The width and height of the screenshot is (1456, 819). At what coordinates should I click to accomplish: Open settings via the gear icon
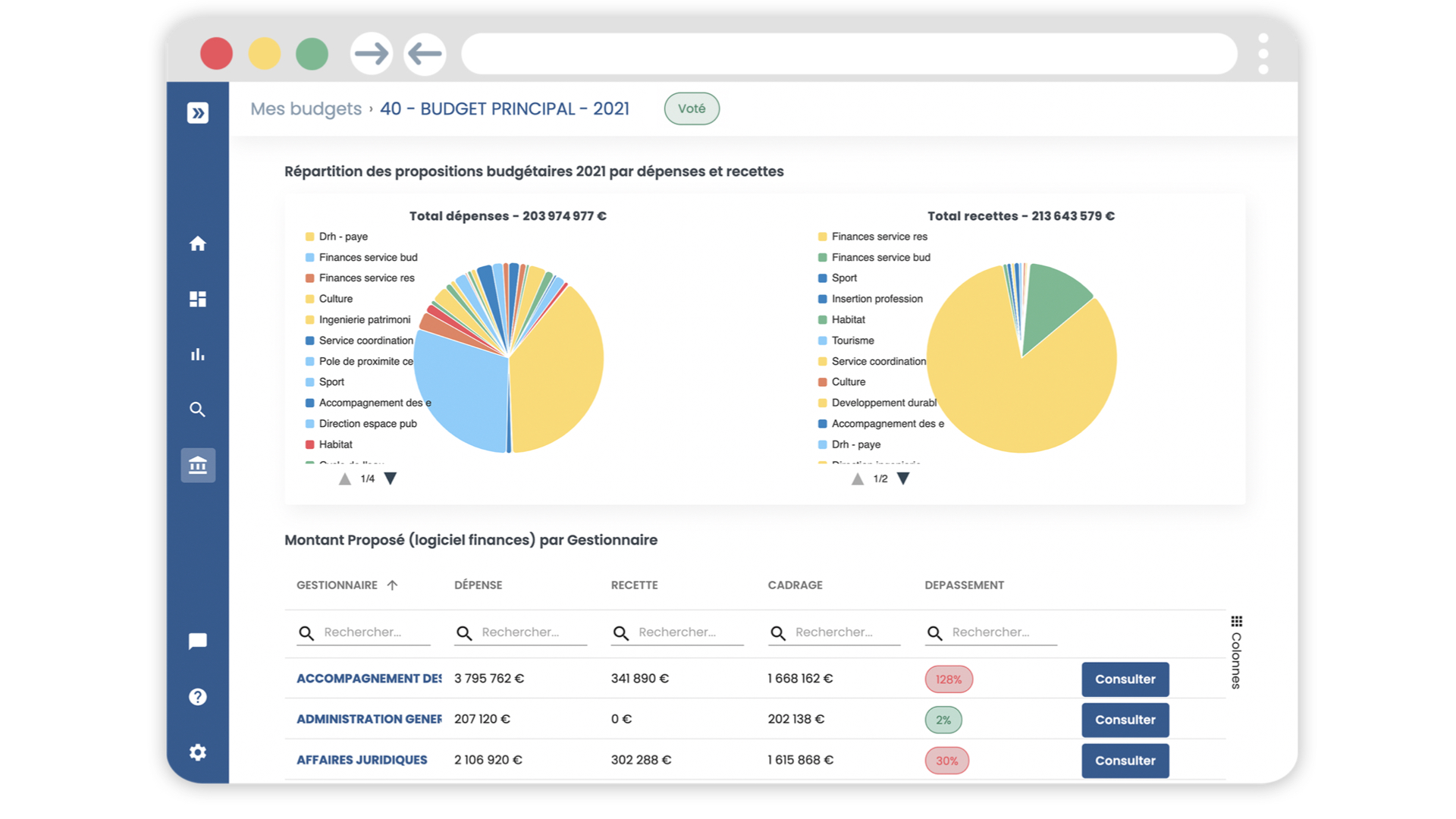pyautogui.click(x=197, y=752)
